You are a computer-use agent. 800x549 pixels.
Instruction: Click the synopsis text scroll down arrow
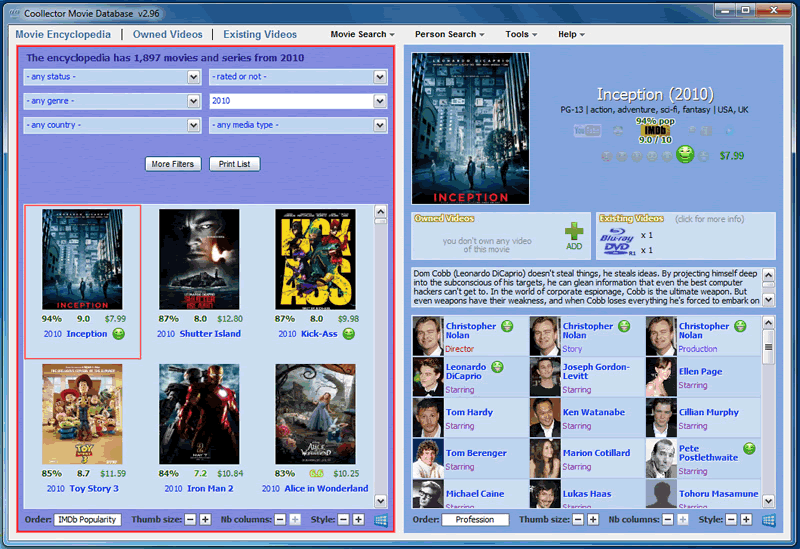(x=769, y=300)
